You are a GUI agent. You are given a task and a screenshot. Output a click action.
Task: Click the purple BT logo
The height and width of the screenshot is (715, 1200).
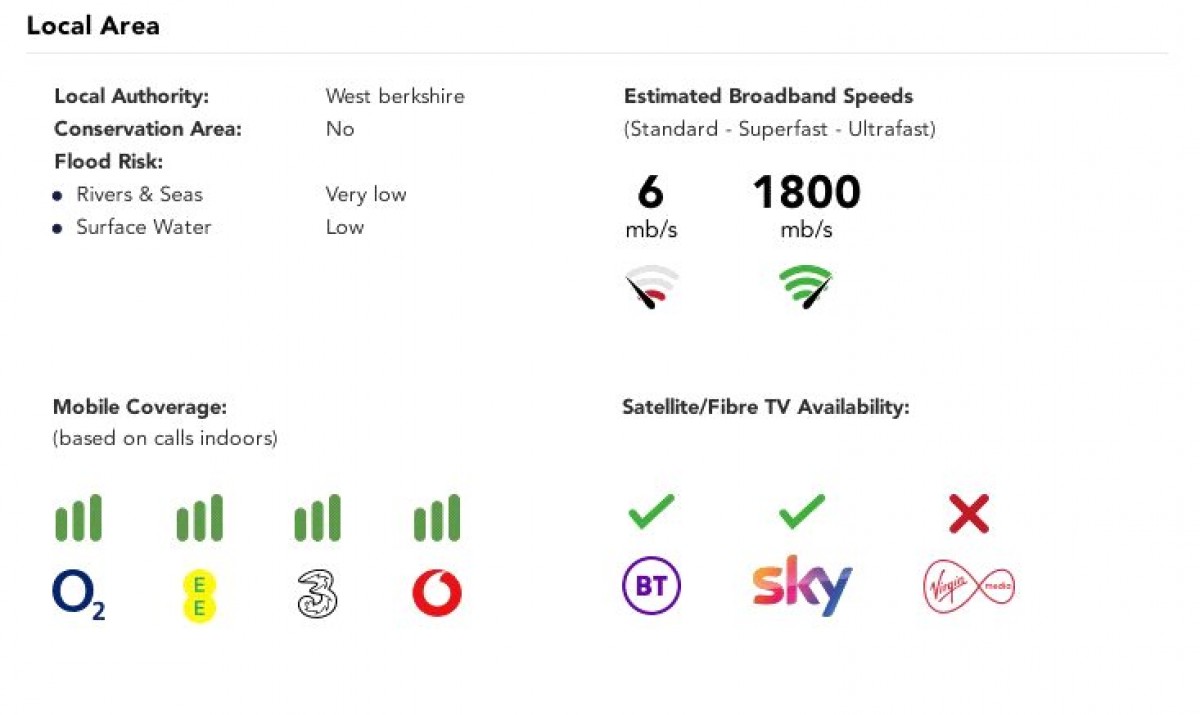651,586
